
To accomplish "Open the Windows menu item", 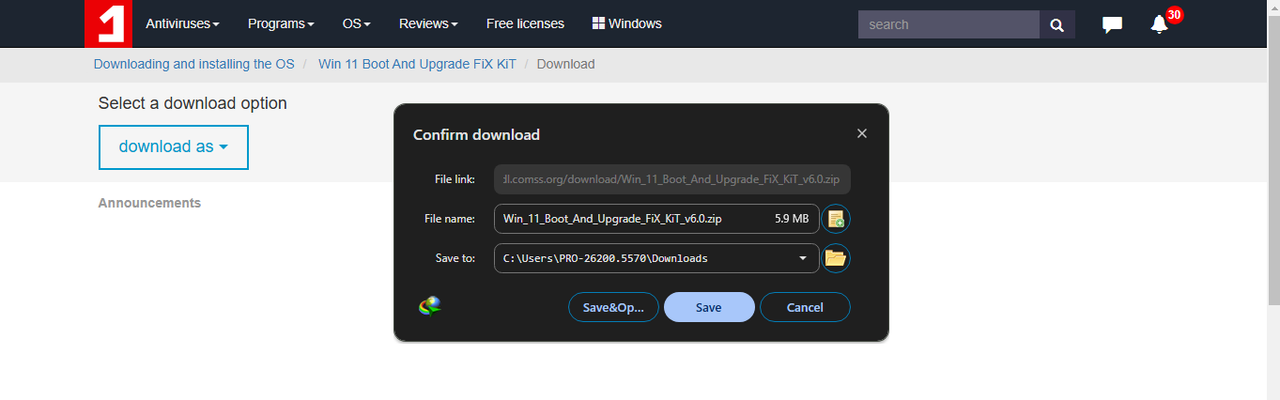I will [627, 23].
